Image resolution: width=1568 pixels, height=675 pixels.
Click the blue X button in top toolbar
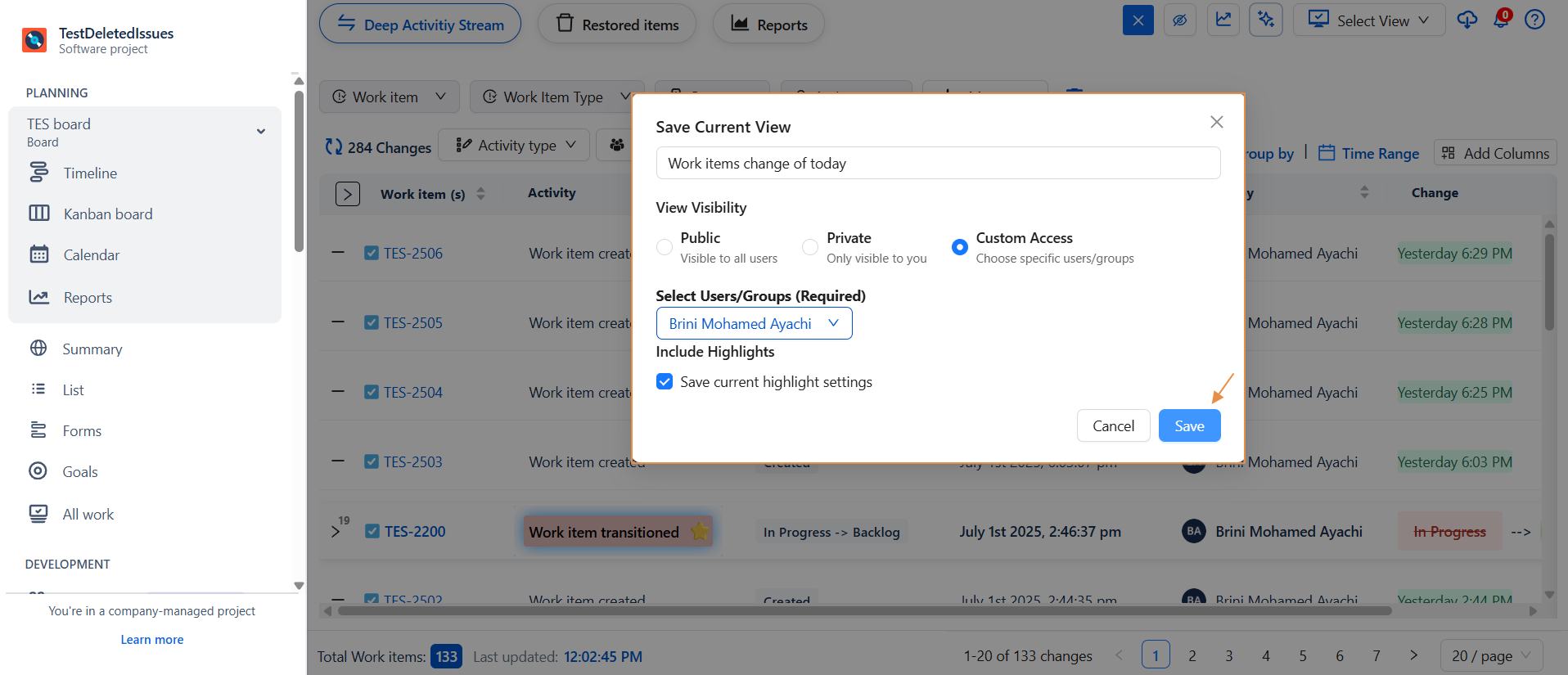point(1138,20)
